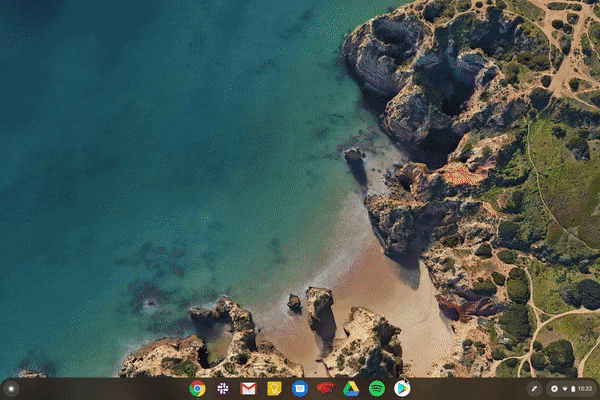The width and height of the screenshot is (600, 400).
Task: Click the notification indicator in status tray
Action: [x=555, y=388]
